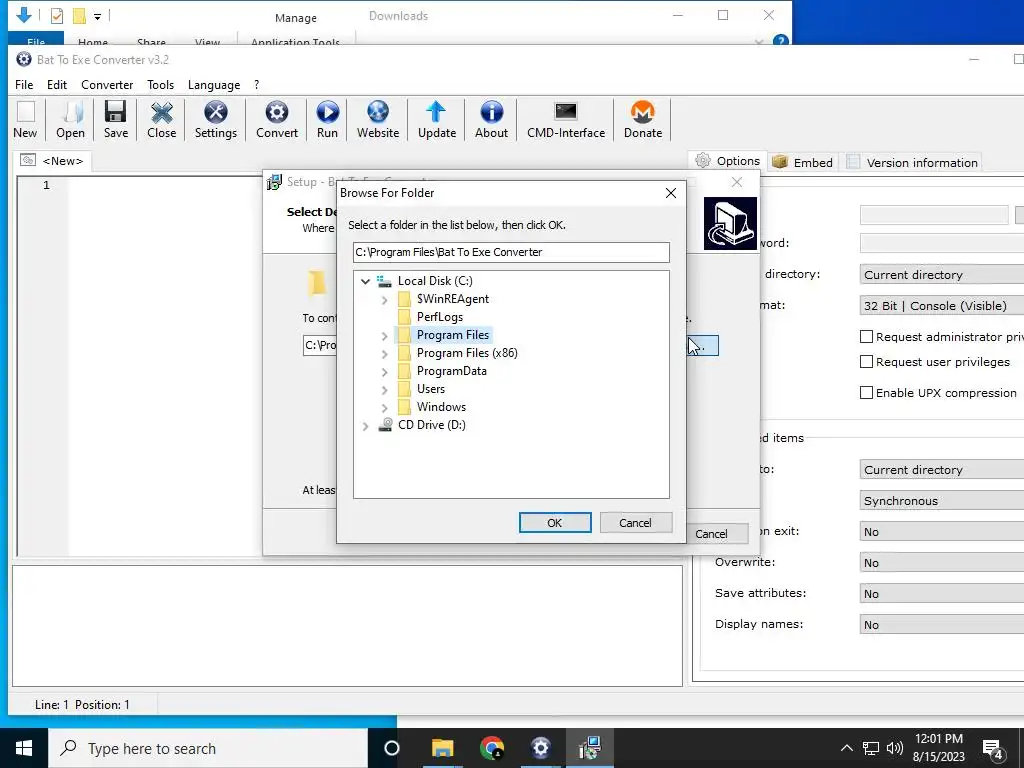Close the Browse For Folder dialog
The height and width of the screenshot is (768, 1024).
click(x=671, y=193)
